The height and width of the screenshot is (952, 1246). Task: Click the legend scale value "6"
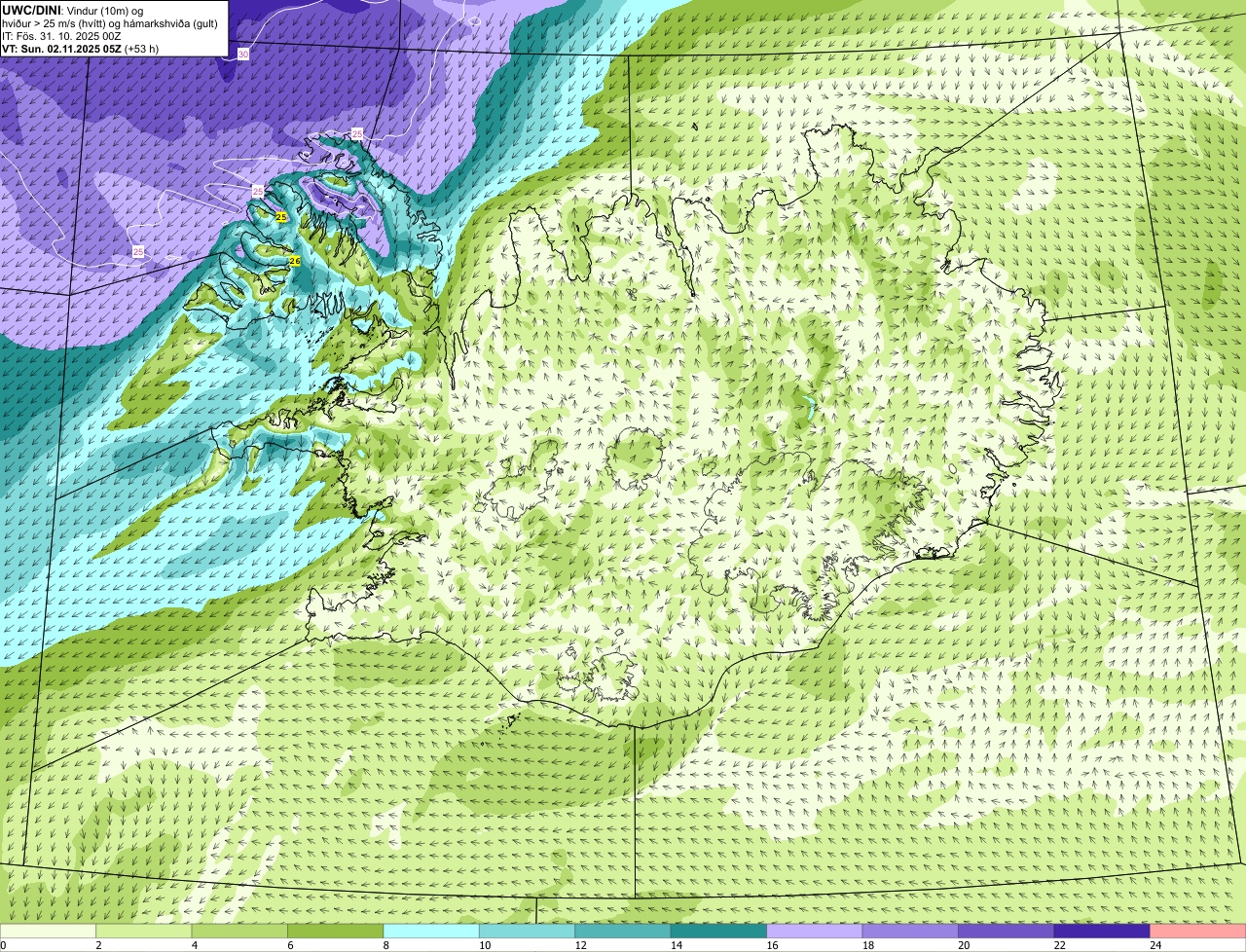290,944
